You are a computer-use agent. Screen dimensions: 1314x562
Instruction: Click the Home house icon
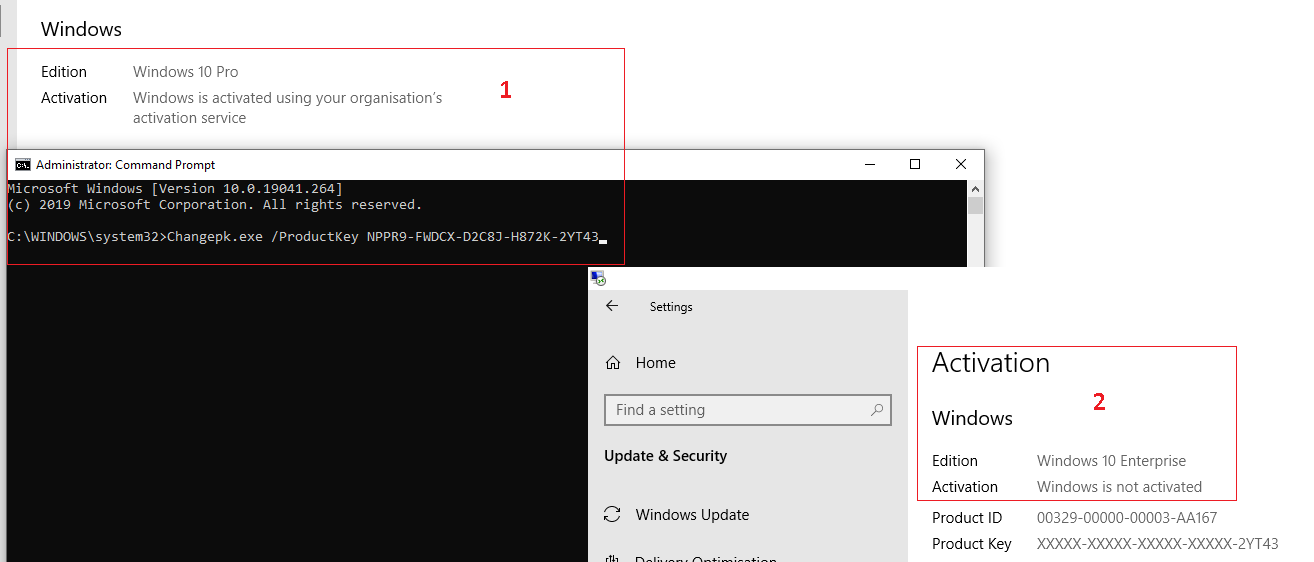(613, 363)
